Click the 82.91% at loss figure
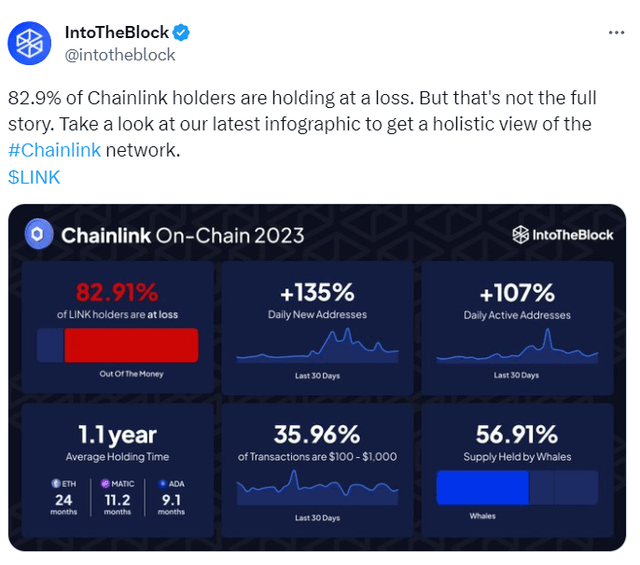 [117, 293]
